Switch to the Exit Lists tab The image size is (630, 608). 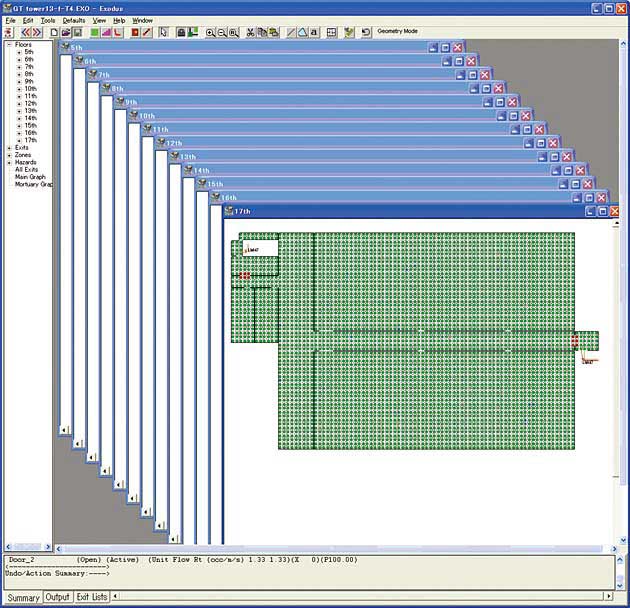pyautogui.click(x=92, y=597)
